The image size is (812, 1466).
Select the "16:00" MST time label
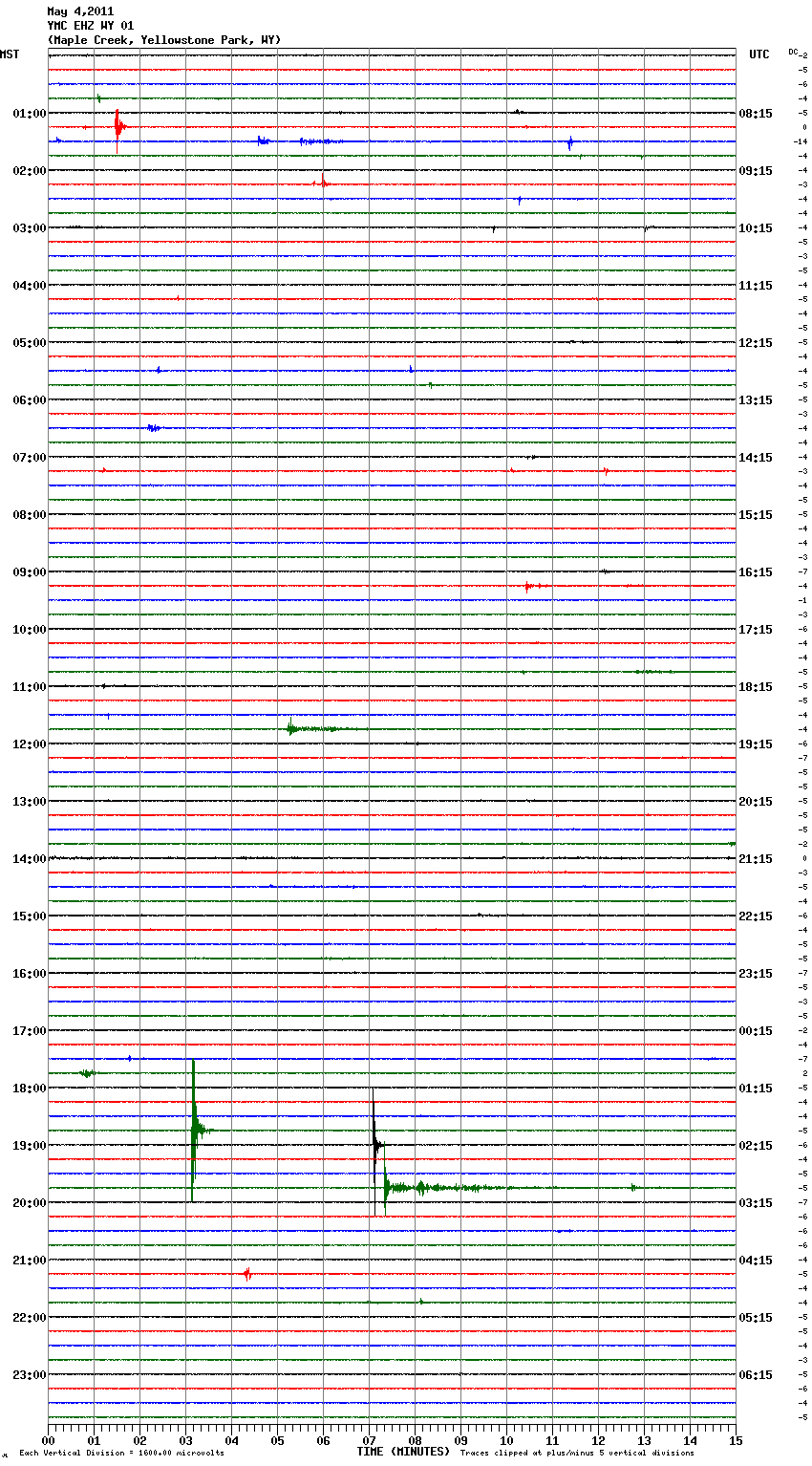[30, 974]
